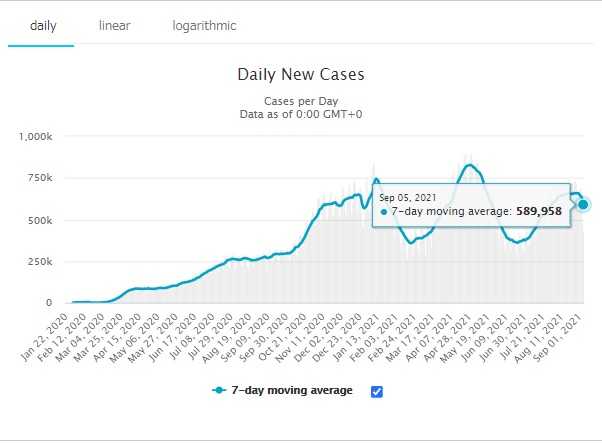Click the 750k y-axis label

tap(52, 178)
